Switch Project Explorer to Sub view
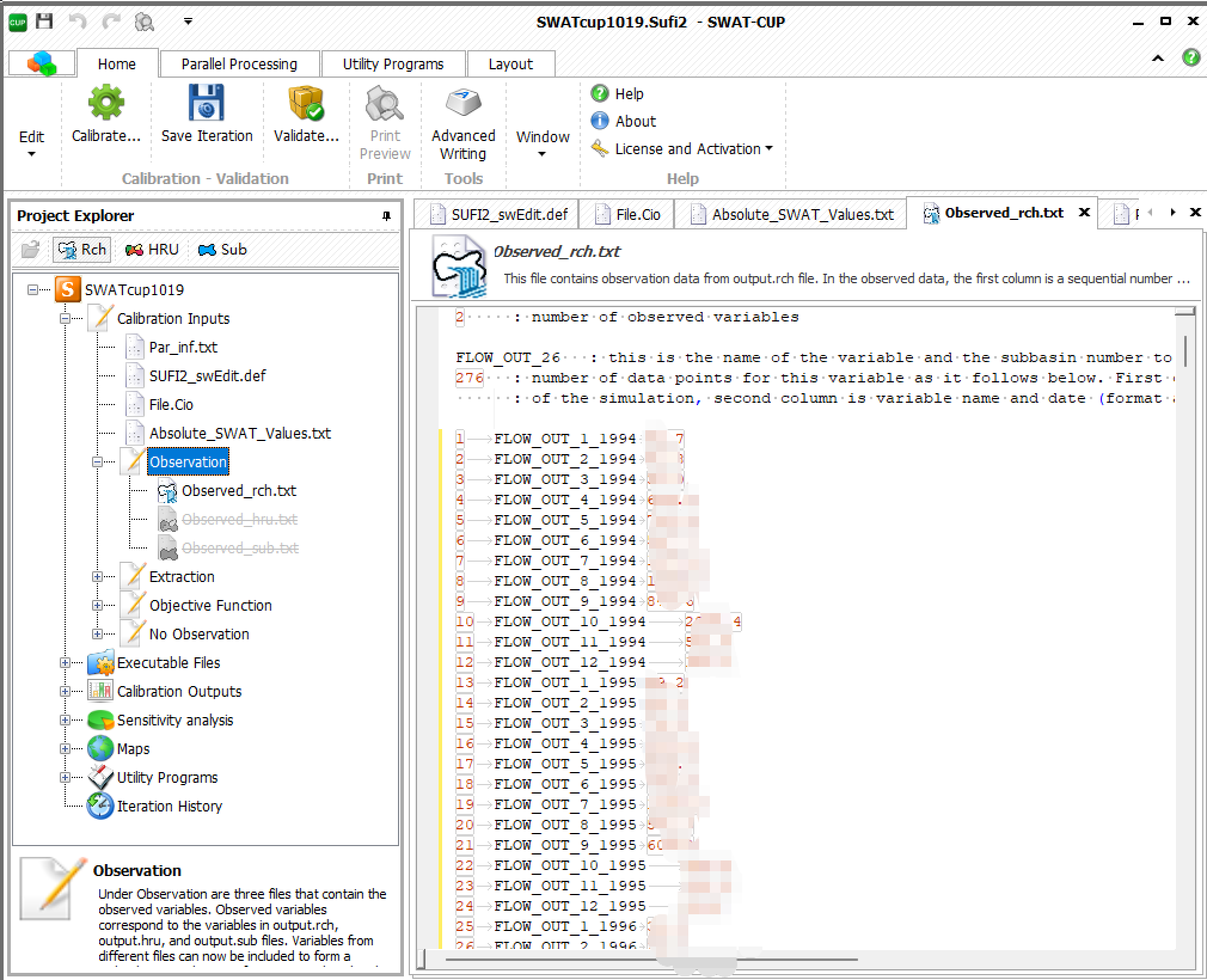 (222, 249)
